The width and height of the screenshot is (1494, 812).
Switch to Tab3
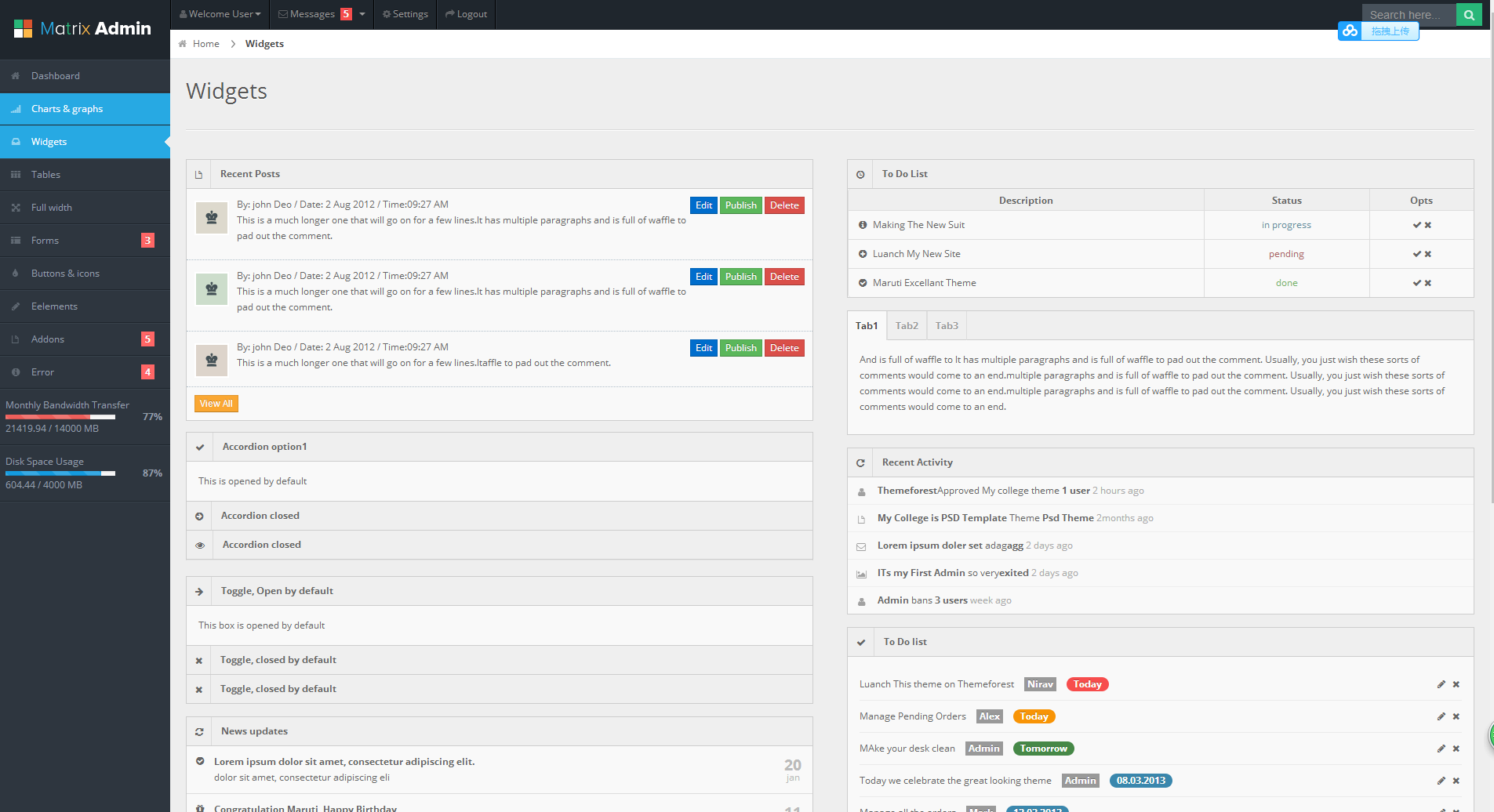947,326
